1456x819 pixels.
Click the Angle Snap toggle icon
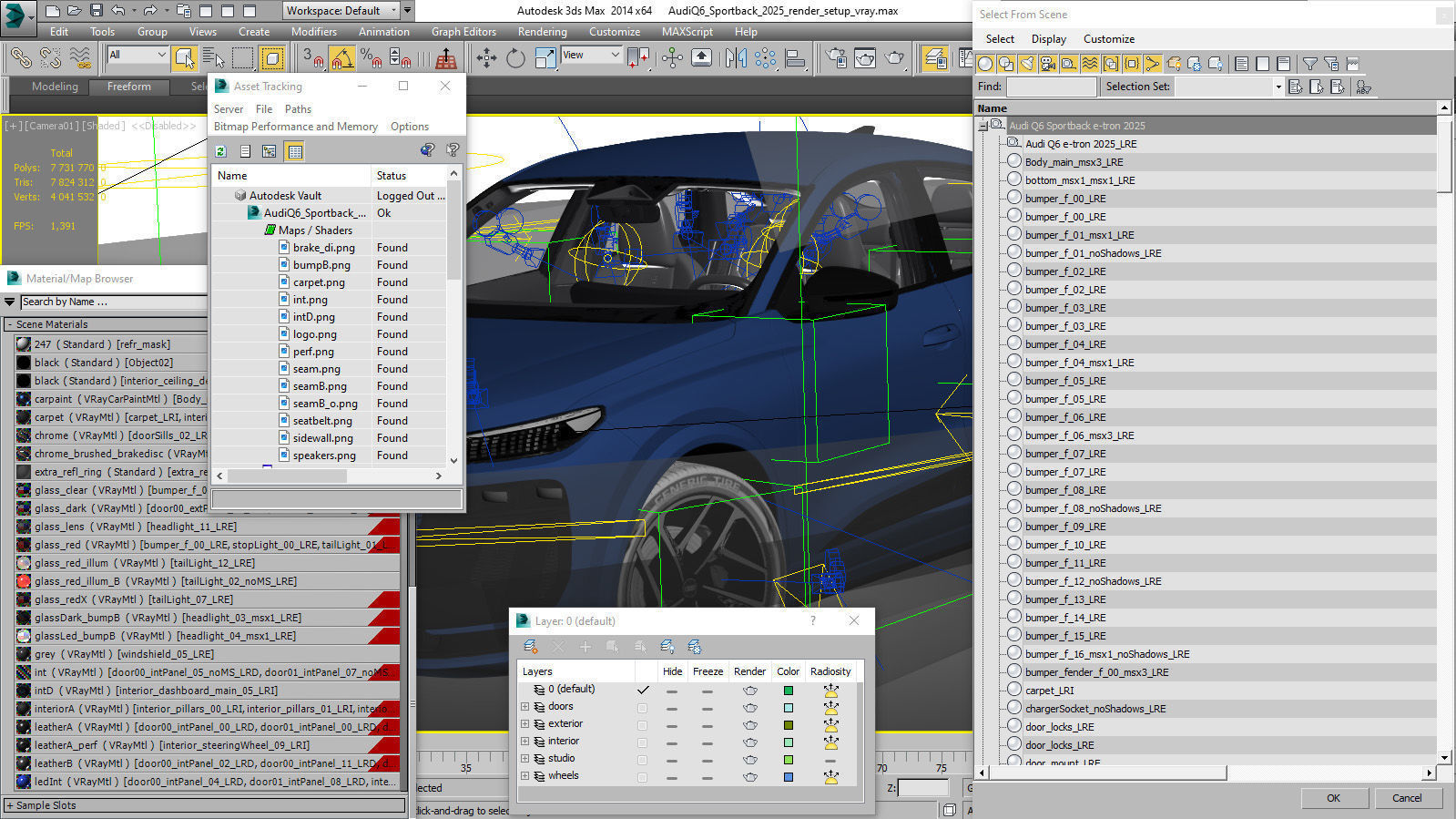(x=342, y=59)
